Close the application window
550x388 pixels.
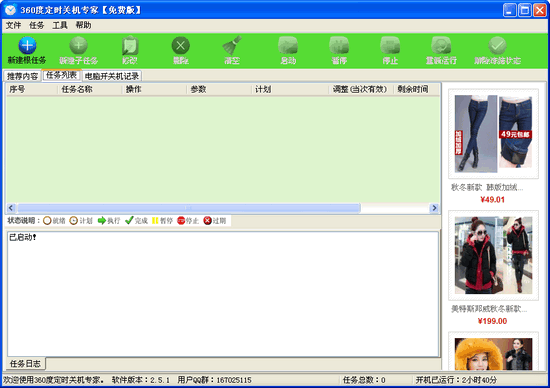coord(539,10)
